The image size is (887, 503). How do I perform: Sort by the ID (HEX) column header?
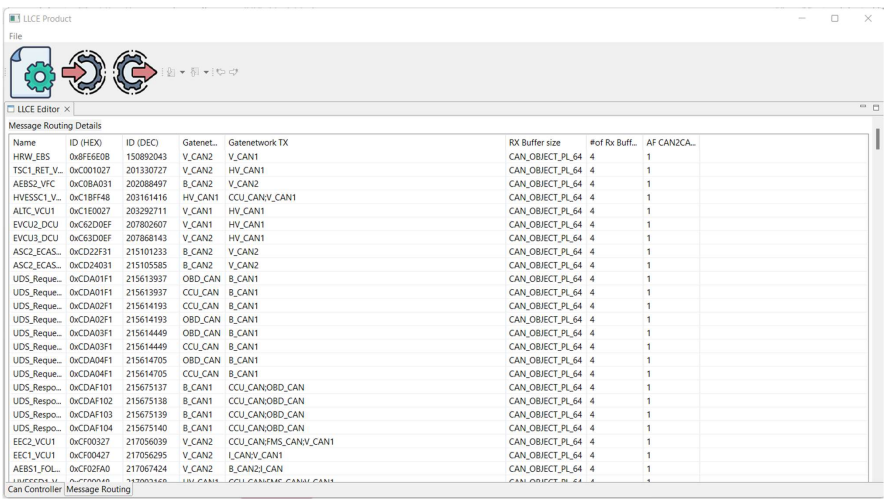[x=86, y=143]
